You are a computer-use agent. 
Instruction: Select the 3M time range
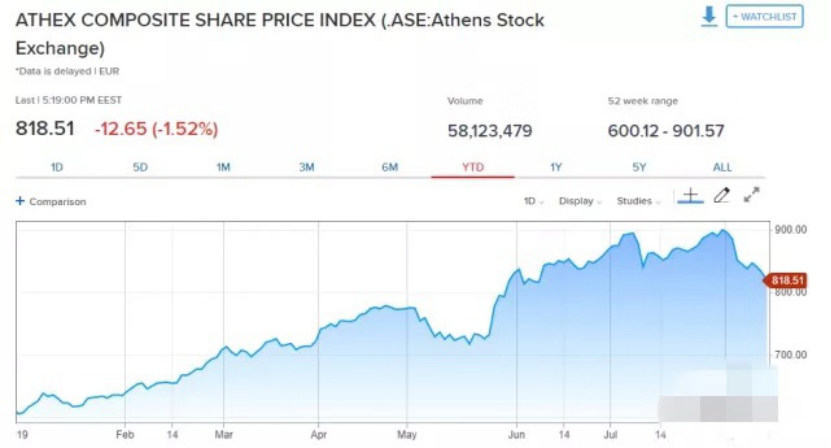click(306, 167)
